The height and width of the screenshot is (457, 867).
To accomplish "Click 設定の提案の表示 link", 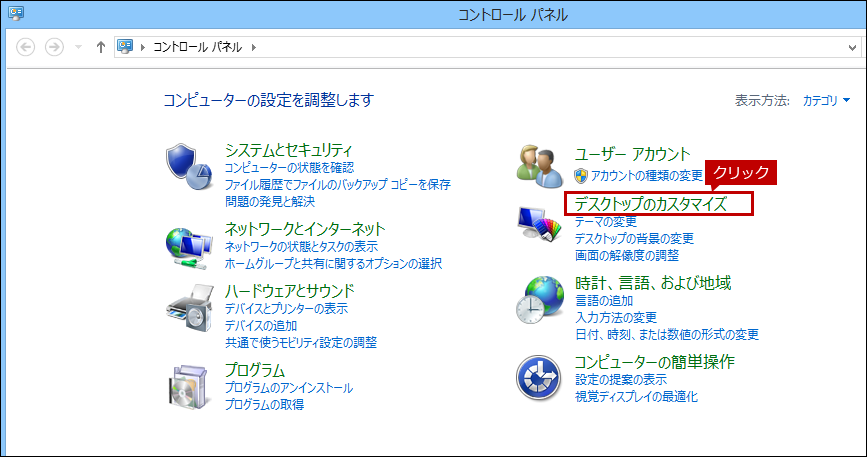I will (621, 380).
